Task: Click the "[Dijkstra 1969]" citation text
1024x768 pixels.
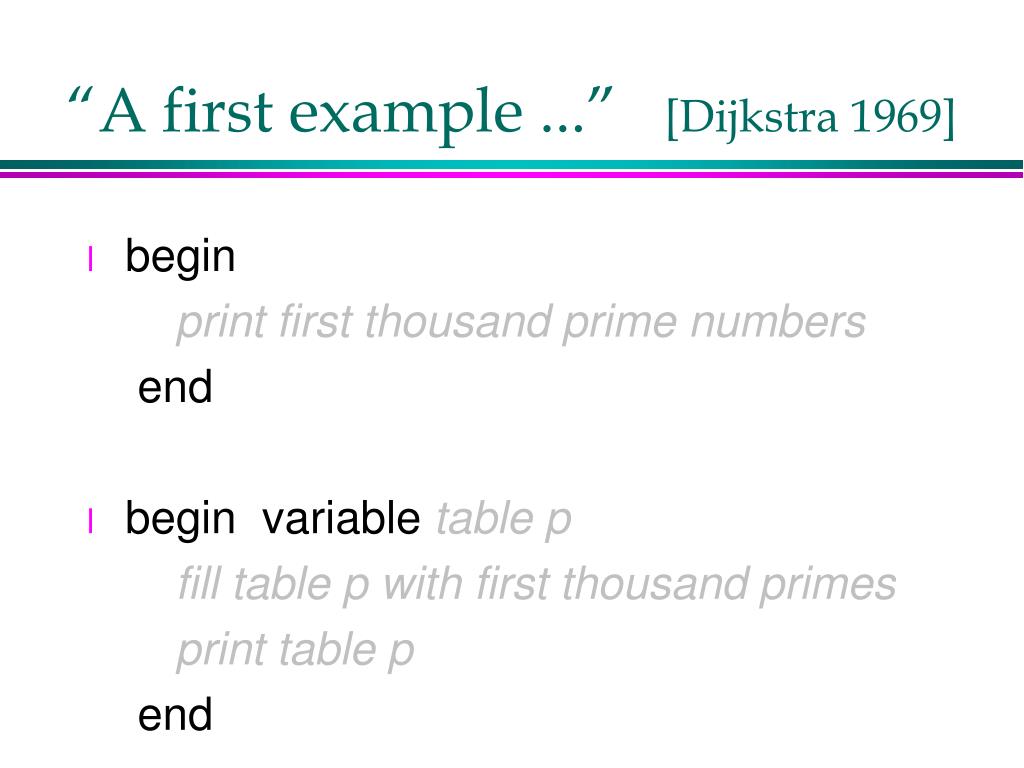Action: tap(810, 118)
